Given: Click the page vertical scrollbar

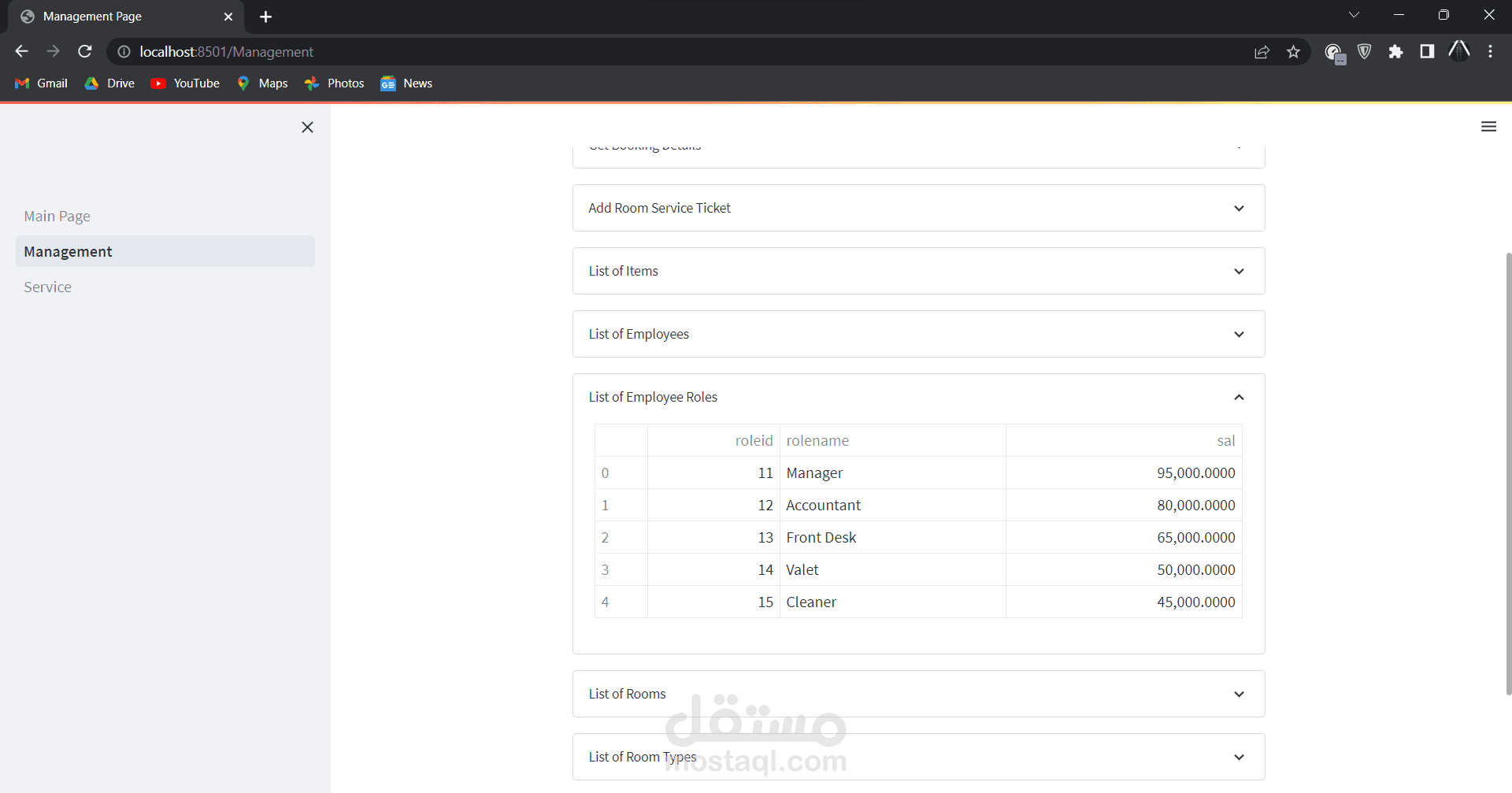Looking at the screenshot, I should point(1508,472).
